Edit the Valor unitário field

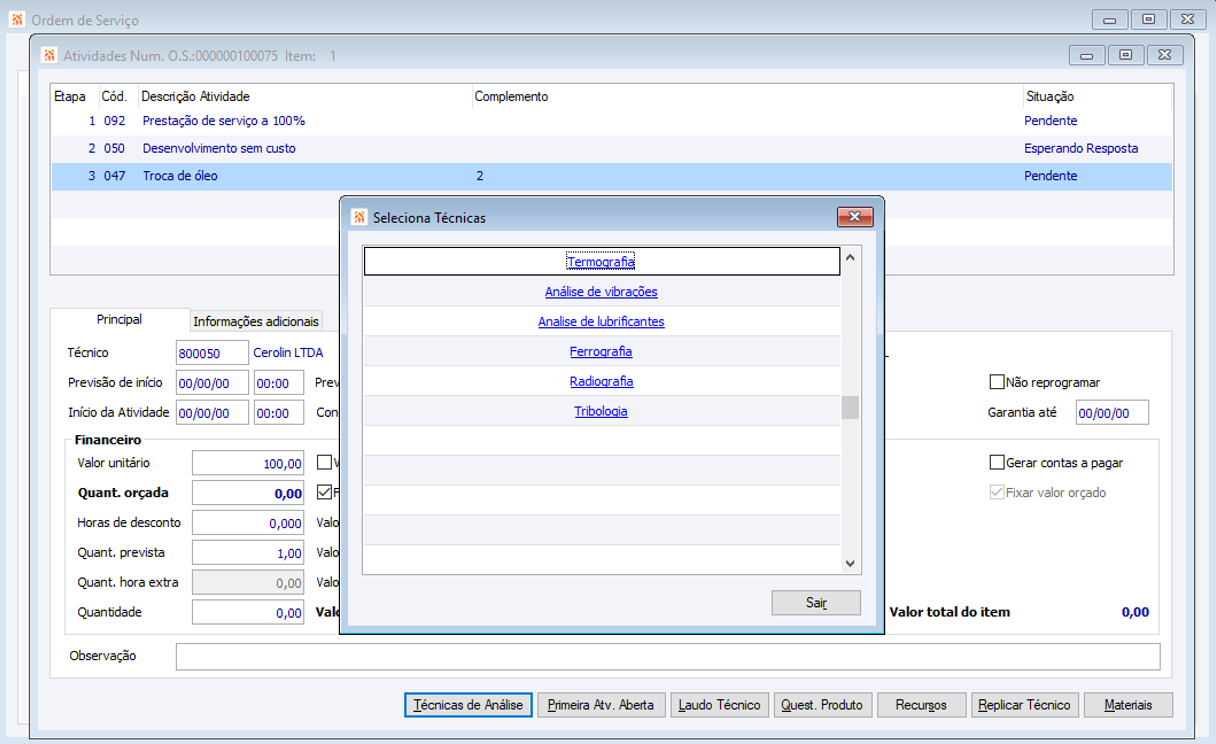[248, 463]
